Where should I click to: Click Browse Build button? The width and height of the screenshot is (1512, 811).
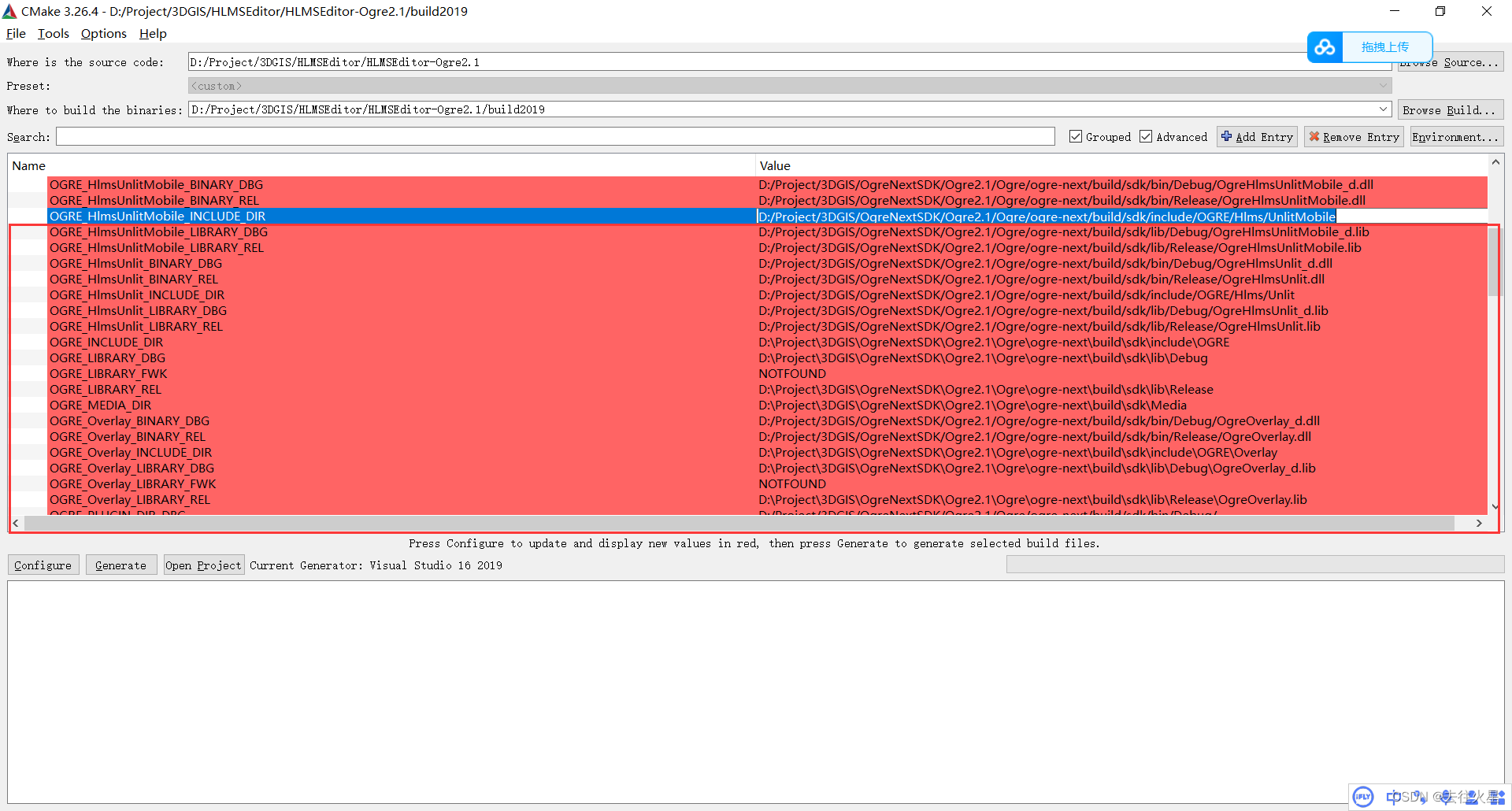coord(1451,110)
